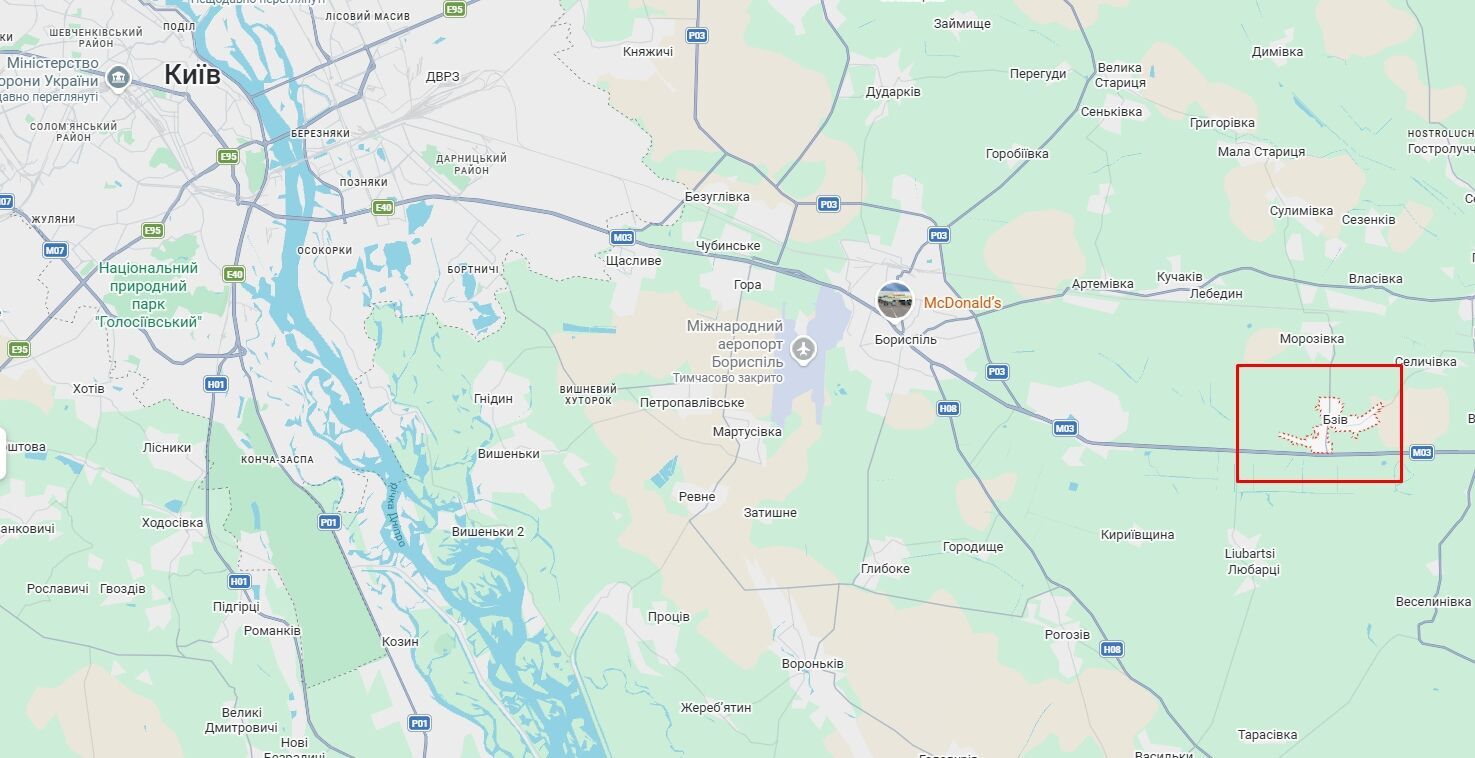
Task: Click the Любарці village label
Action: pos(1253,569)
